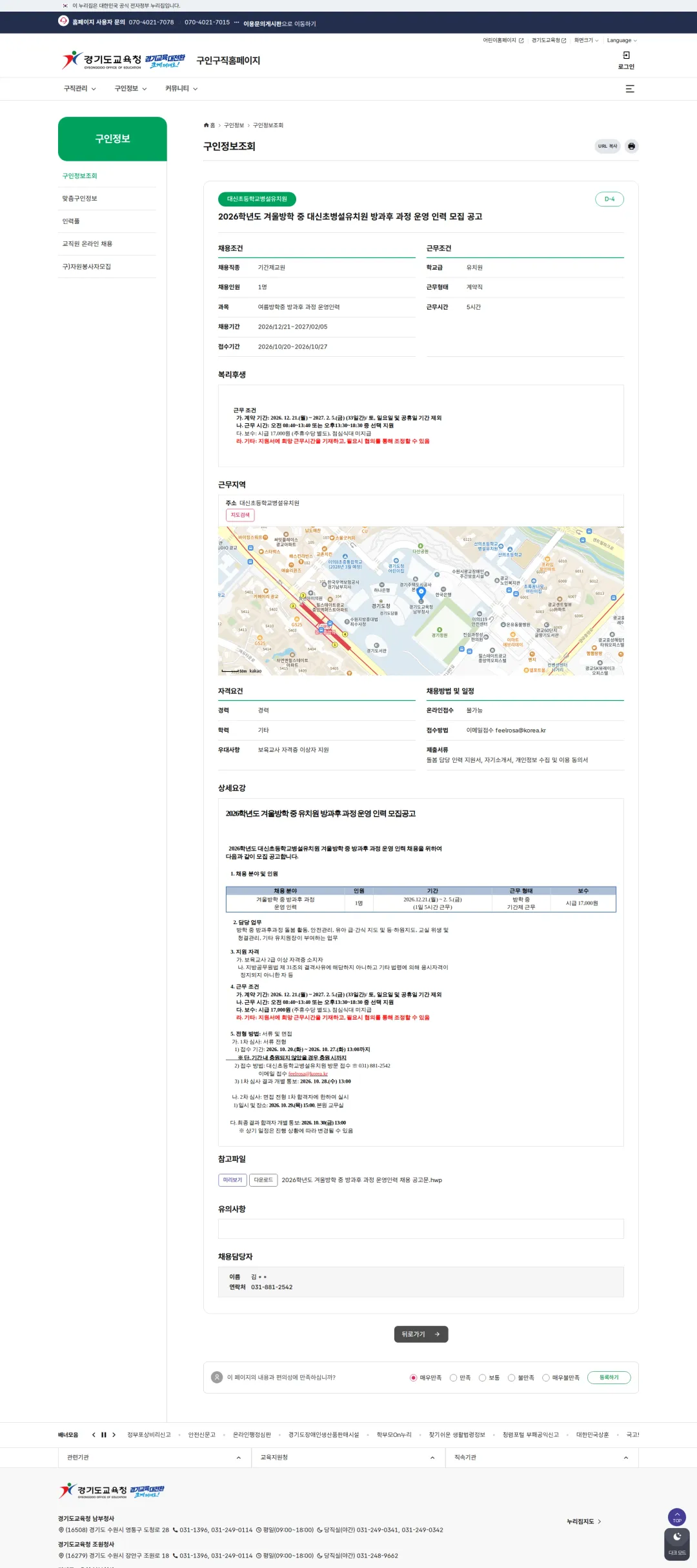Show previous banner with left arrow

[x=94, y=1435]
